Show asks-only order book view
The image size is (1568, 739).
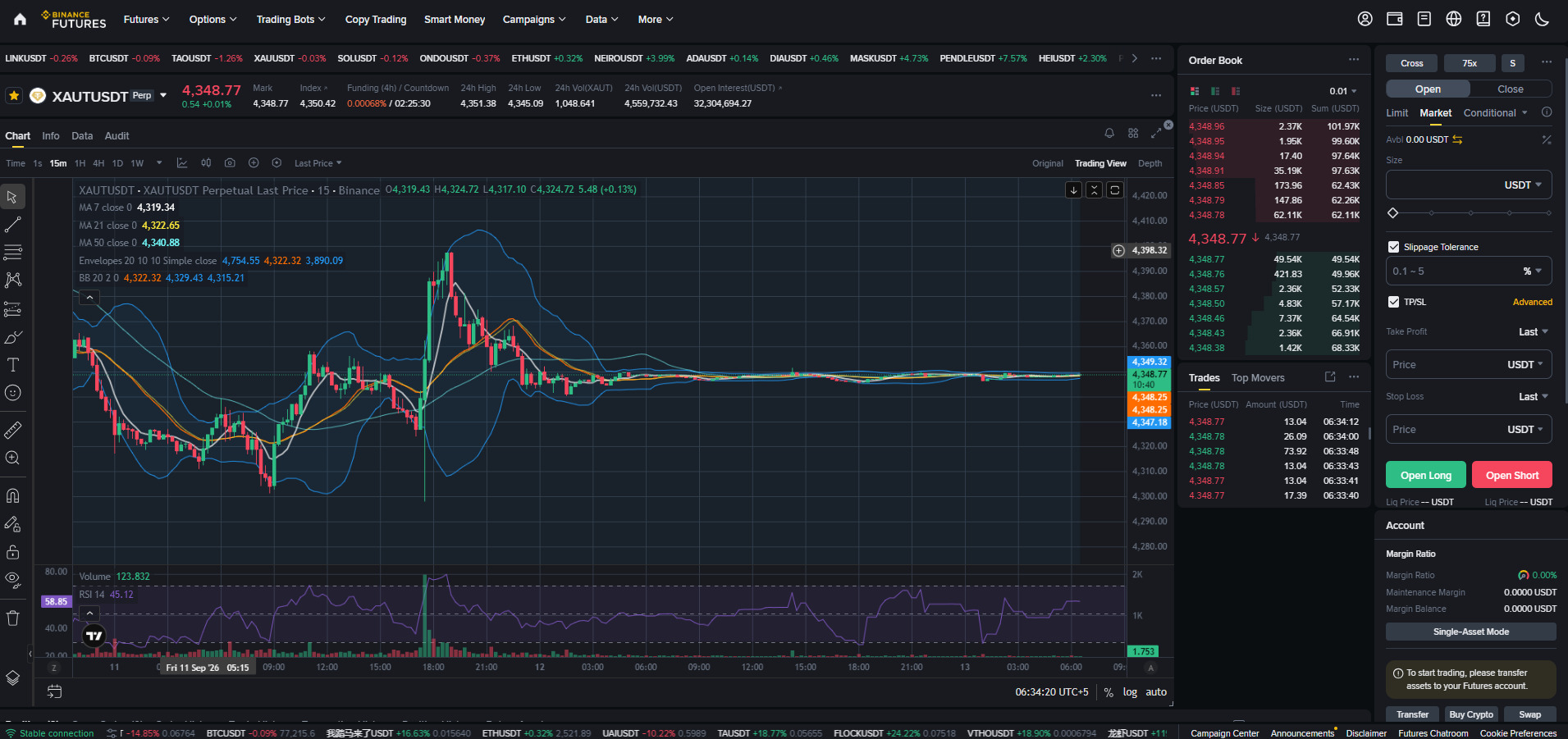pyautogui.click(x=1236, y=91)
